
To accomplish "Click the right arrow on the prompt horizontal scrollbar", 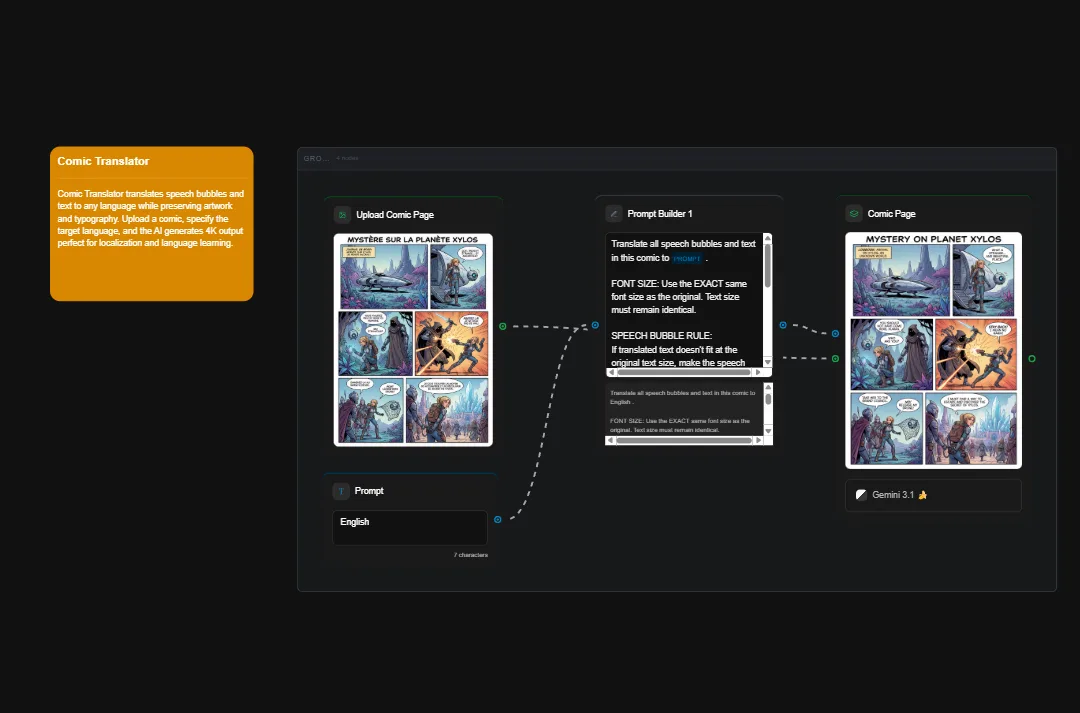I will click(x=757, y=372).
